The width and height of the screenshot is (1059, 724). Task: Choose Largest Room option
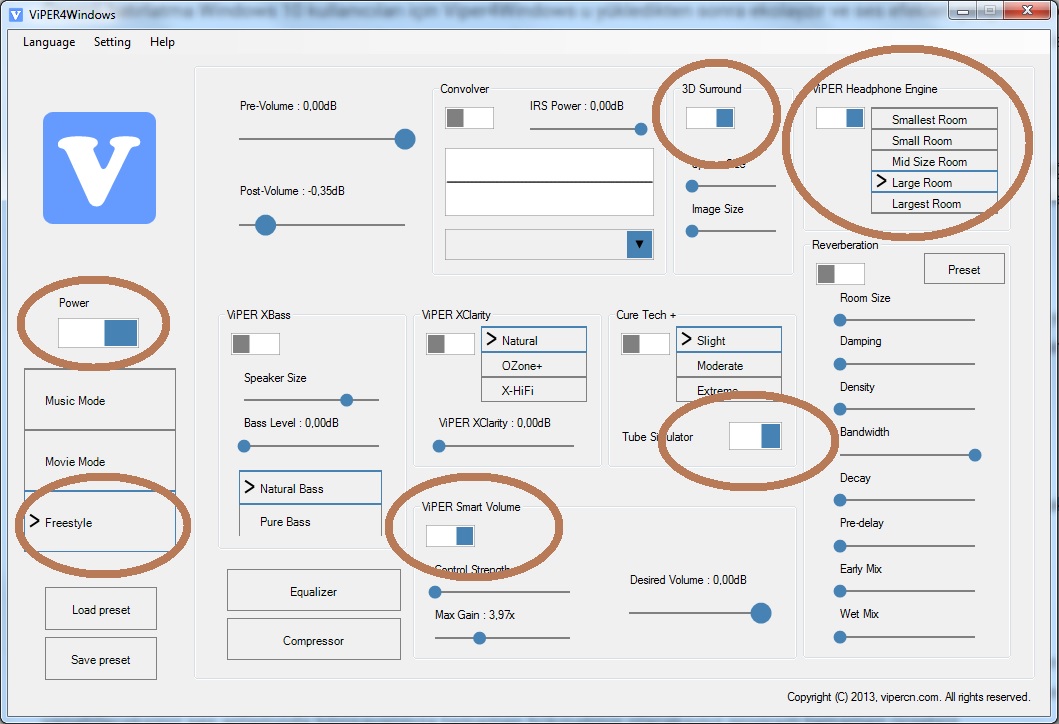pos(934,203)
